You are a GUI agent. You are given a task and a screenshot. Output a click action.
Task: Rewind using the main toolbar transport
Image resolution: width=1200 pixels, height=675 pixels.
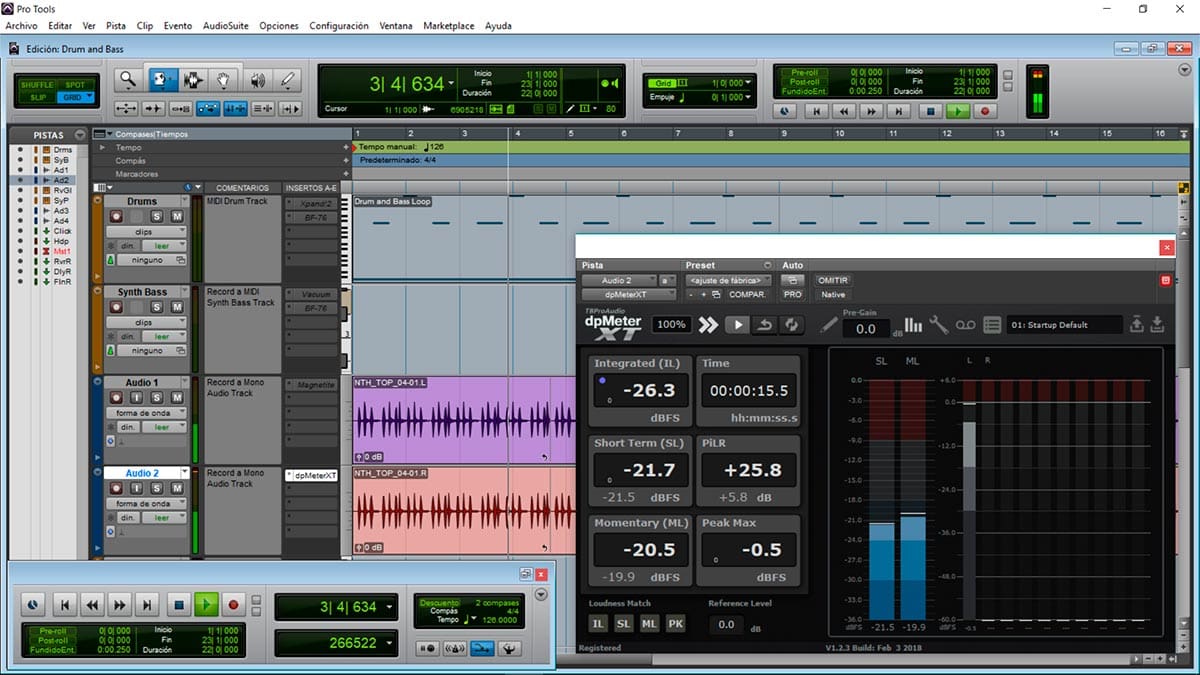[x=843, y=112]
